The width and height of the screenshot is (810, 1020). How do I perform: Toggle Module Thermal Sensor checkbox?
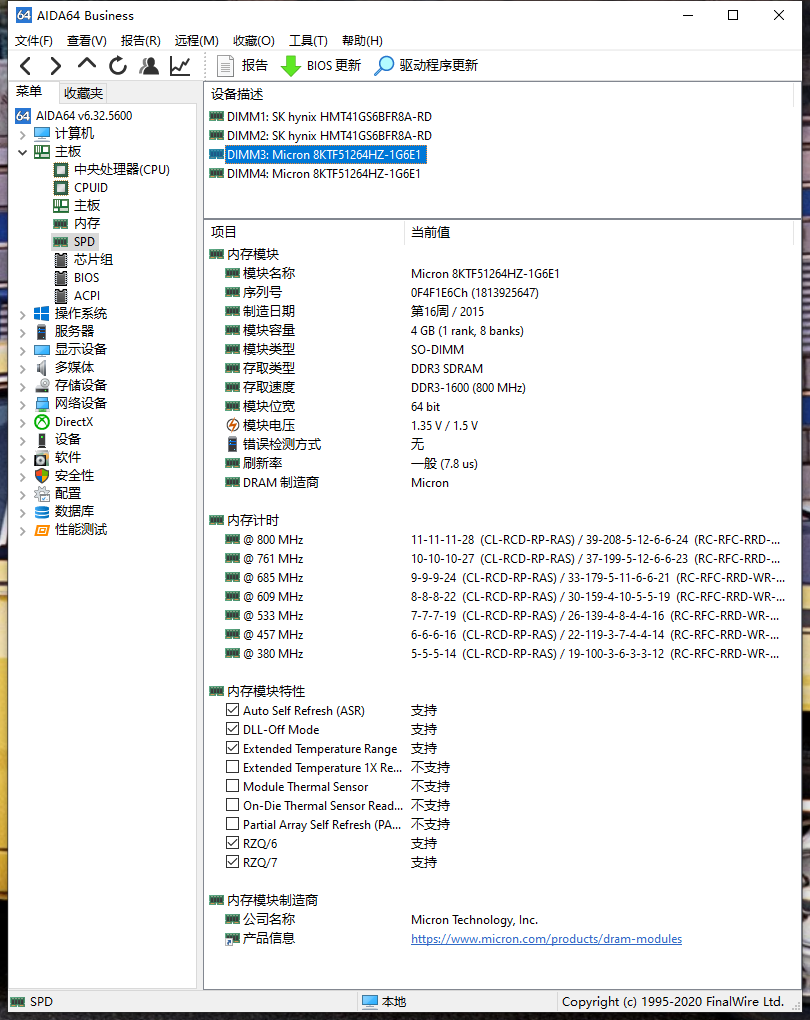pos(232,786)
